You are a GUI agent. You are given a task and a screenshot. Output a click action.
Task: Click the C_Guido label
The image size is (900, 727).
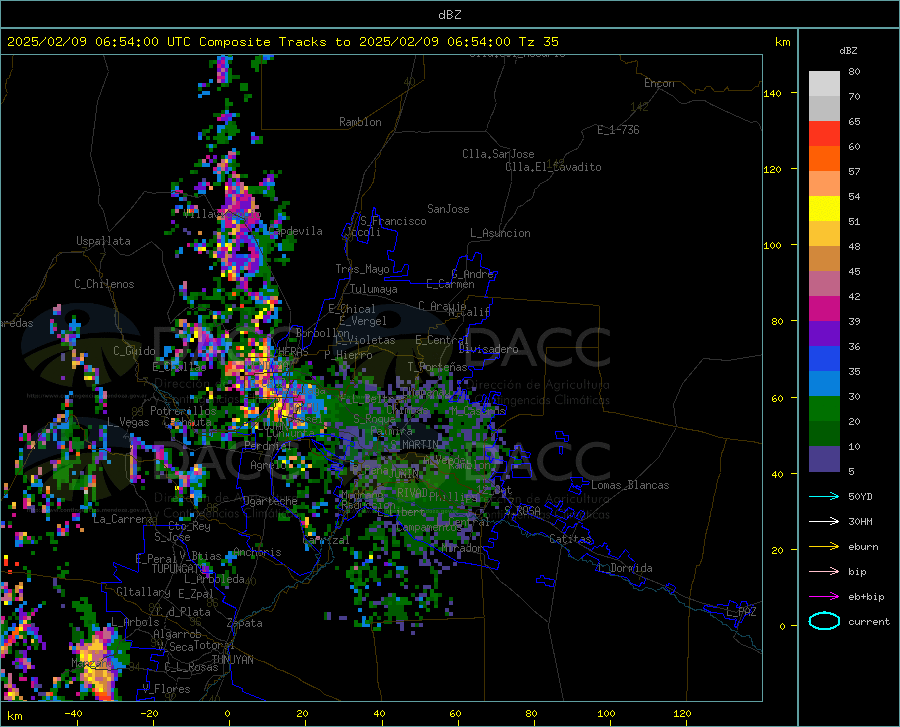pos(134,351)
